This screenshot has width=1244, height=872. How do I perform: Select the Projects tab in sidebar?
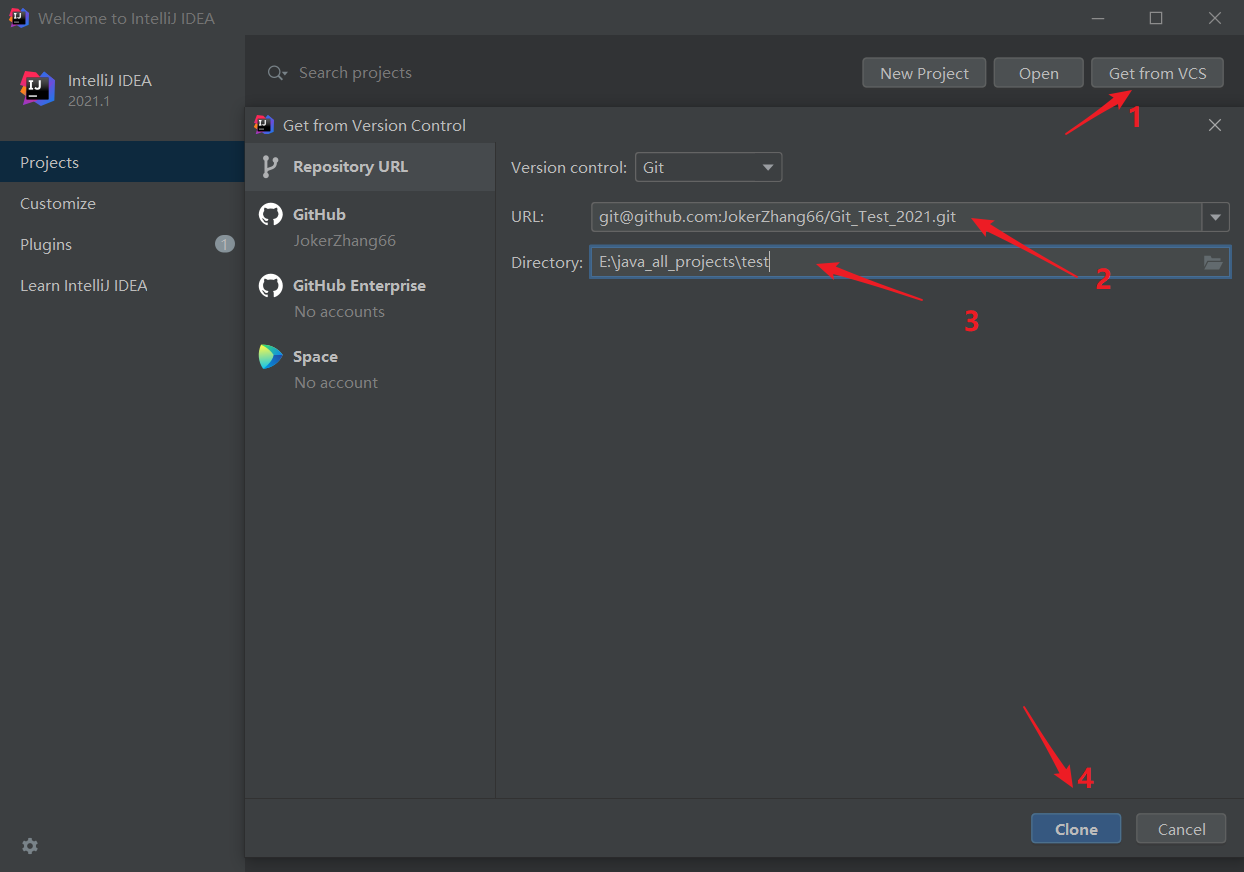[50, 162]
